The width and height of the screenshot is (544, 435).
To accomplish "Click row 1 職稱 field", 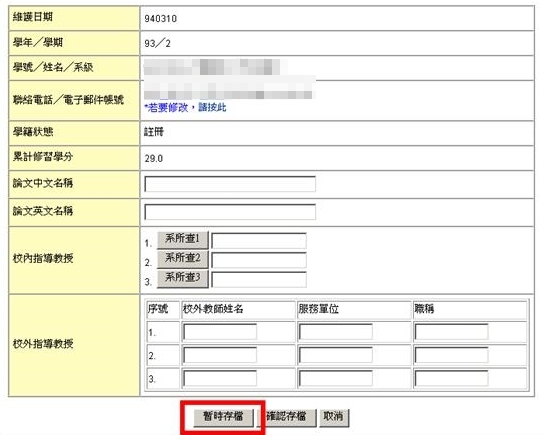I will click(451, 332).
